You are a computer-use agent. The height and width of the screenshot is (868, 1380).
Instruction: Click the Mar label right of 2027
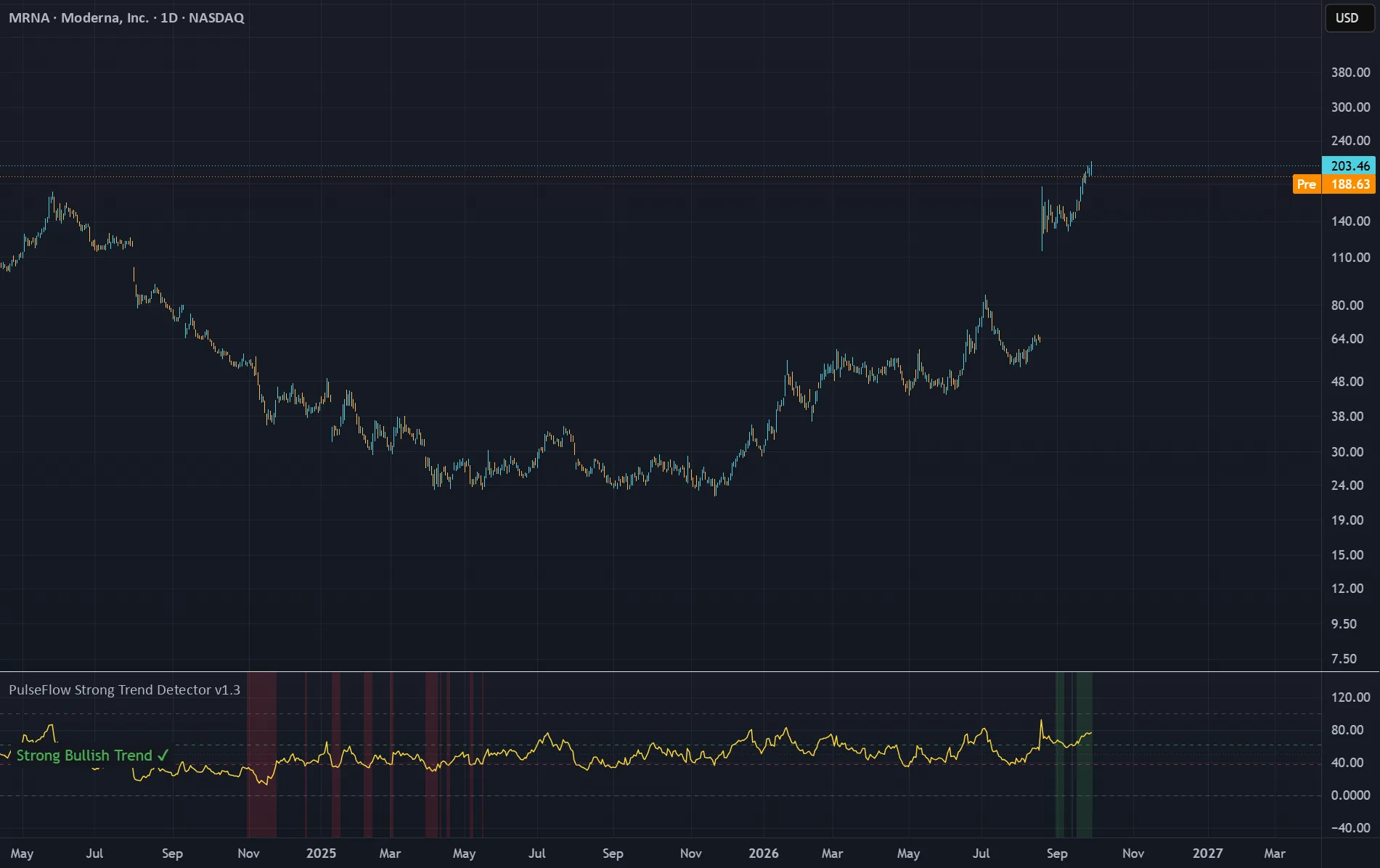(x=1275, y=853)
